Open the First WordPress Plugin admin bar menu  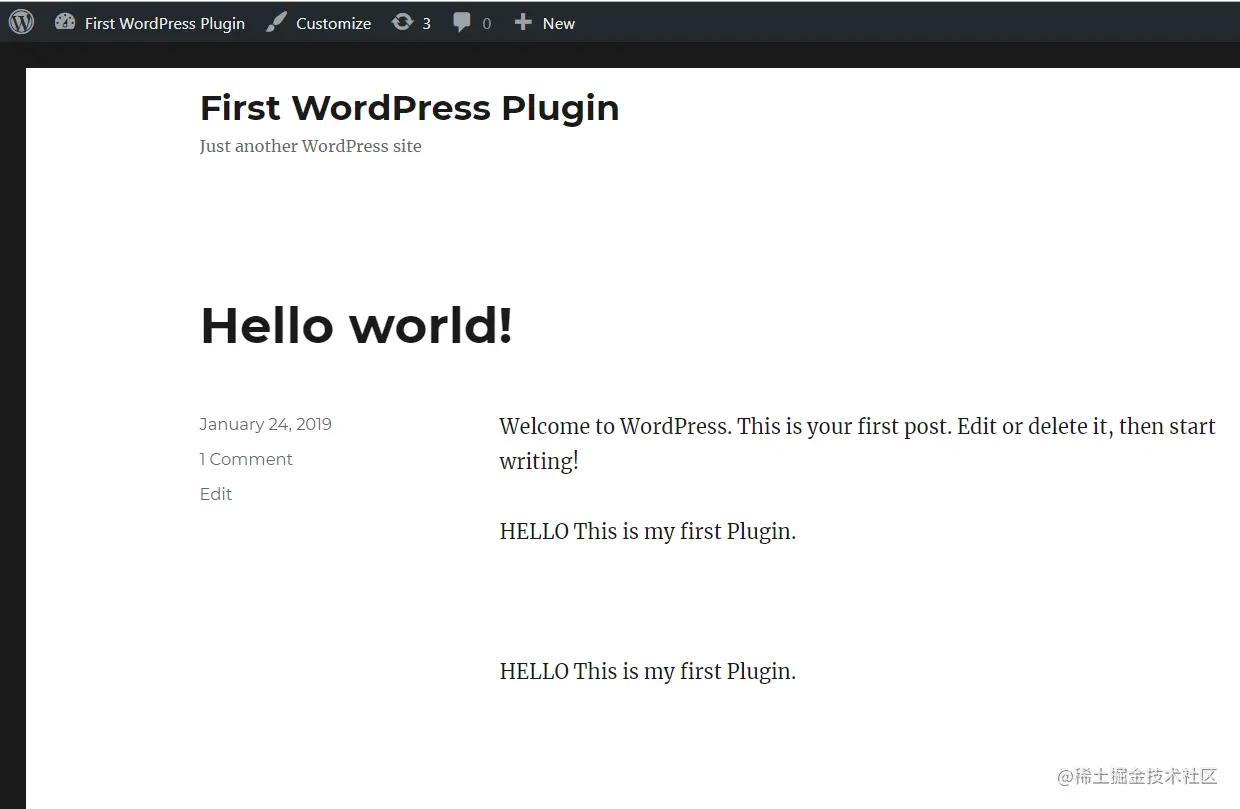(150, 23)
